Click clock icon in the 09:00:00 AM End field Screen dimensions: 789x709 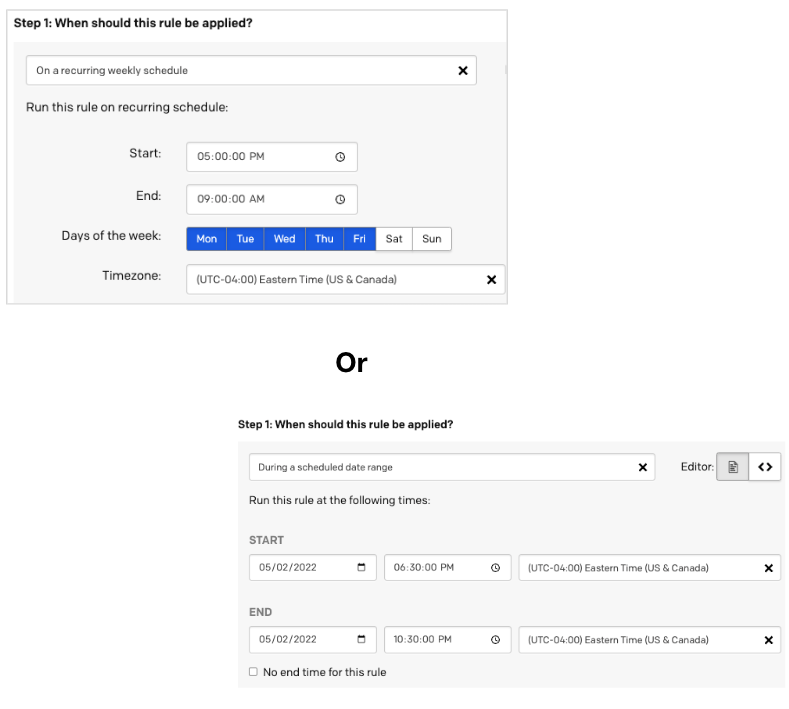340,199
